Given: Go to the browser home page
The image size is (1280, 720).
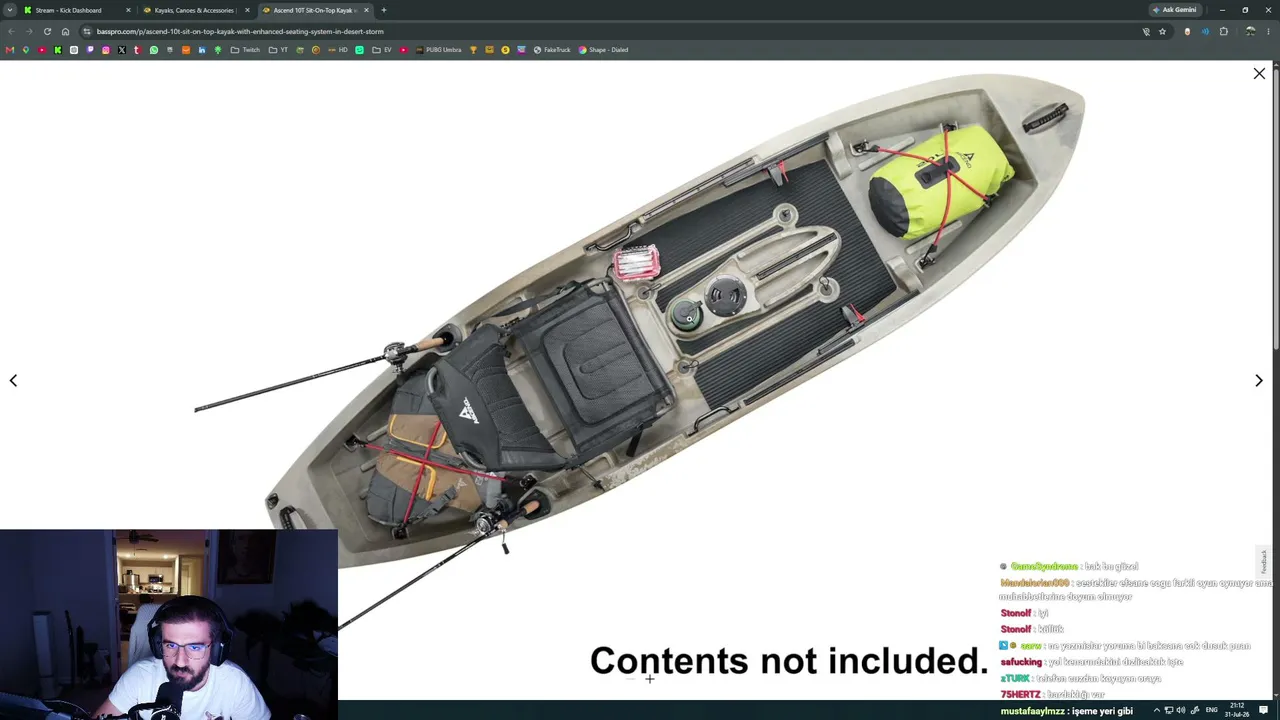Looking at the screenshot, I should point(66,31).
